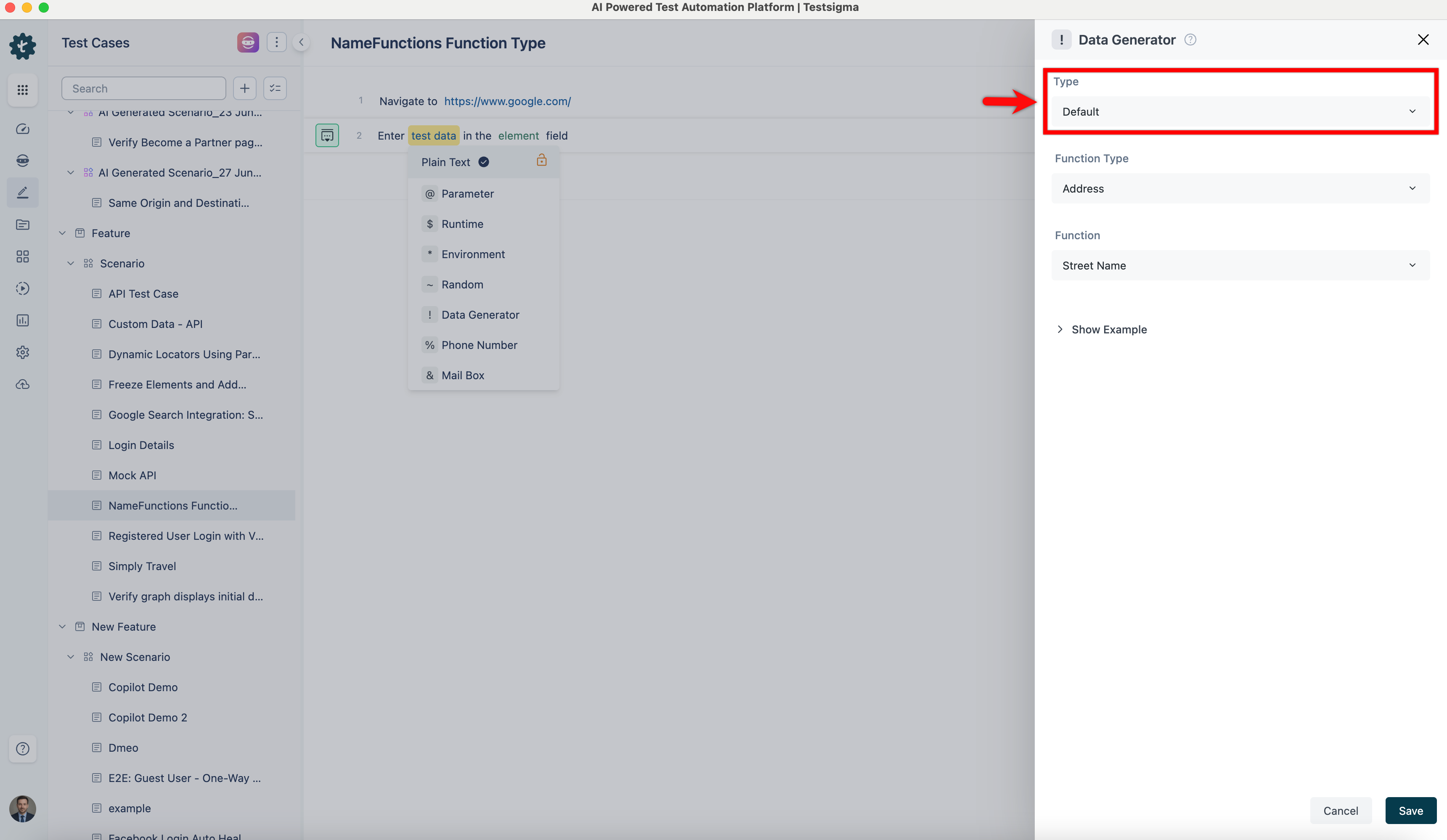Click the multi-select checklist icon near search

(275, 88)
